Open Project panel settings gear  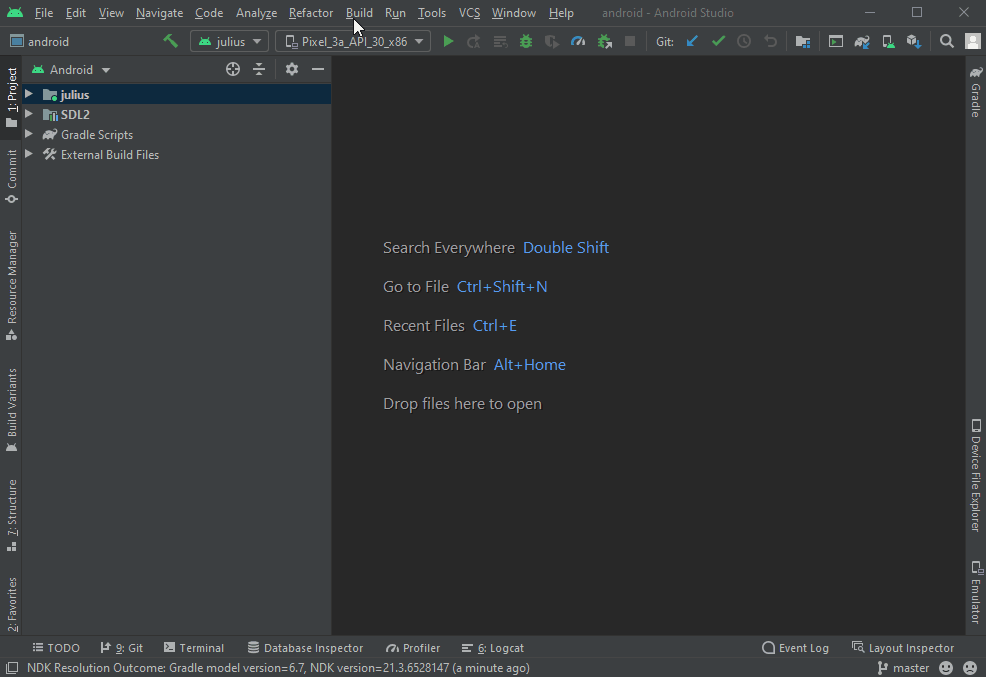(x=292, y=69)
